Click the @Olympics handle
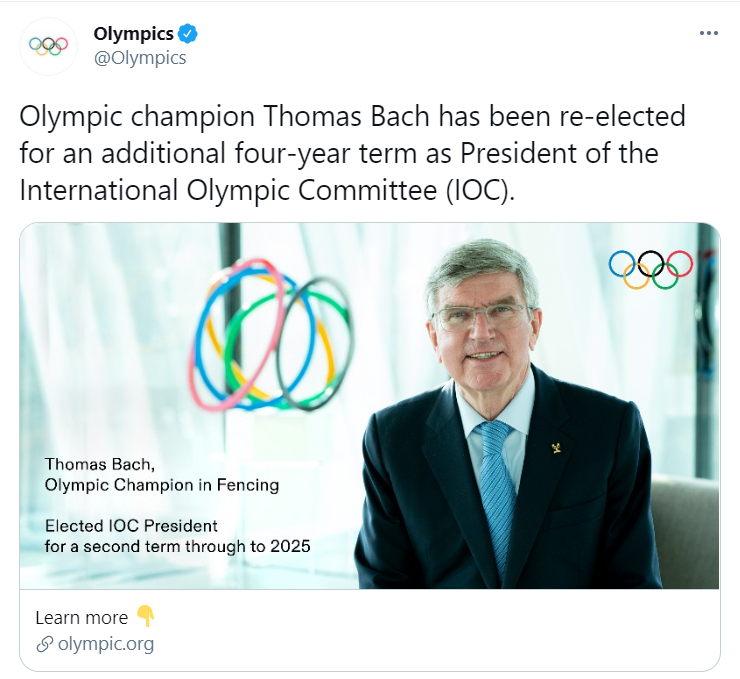The width and height of the screenshot is (740, 679). pyautogui.click(x=139, y=57)
